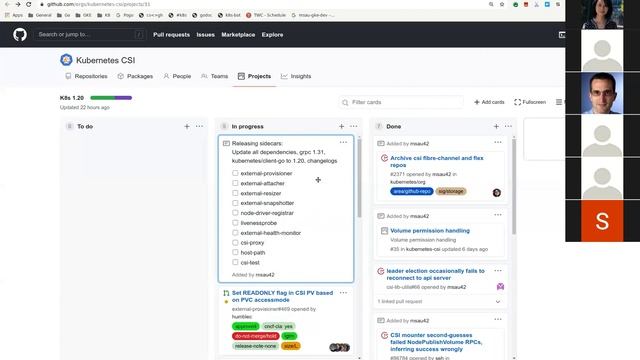The height and width of the screenshot is (360, 640).
Task: Click the K8s 1.20 progress bar
Action: pos(111,98)
